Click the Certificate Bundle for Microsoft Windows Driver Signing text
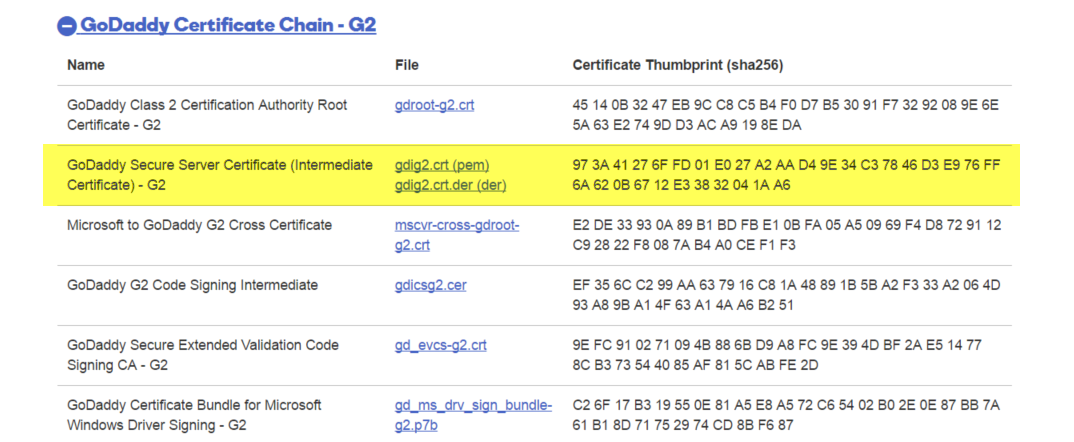 (x=195, y=415)
